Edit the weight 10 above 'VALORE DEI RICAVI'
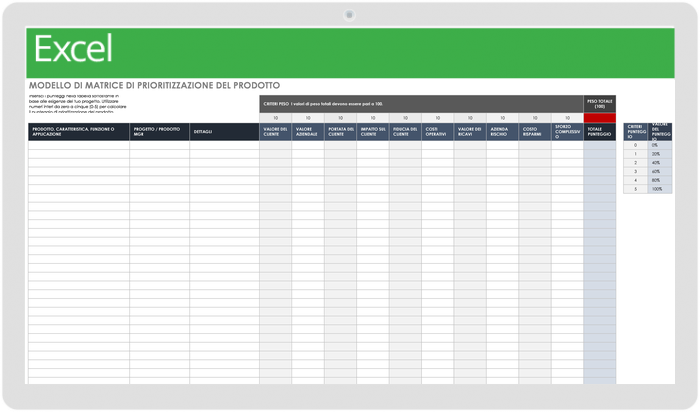 470,118
